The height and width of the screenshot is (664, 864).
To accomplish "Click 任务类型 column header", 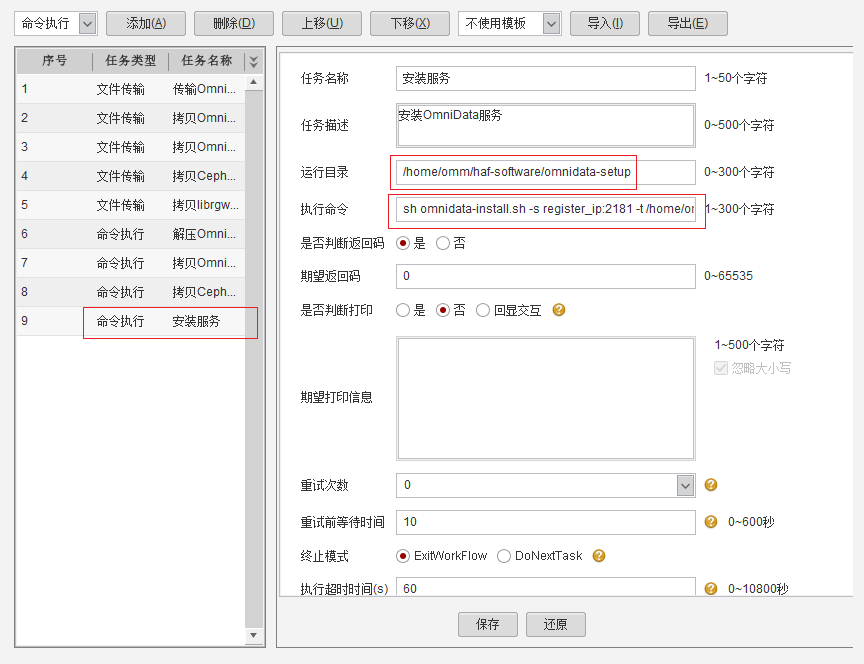I will [131, 61].
